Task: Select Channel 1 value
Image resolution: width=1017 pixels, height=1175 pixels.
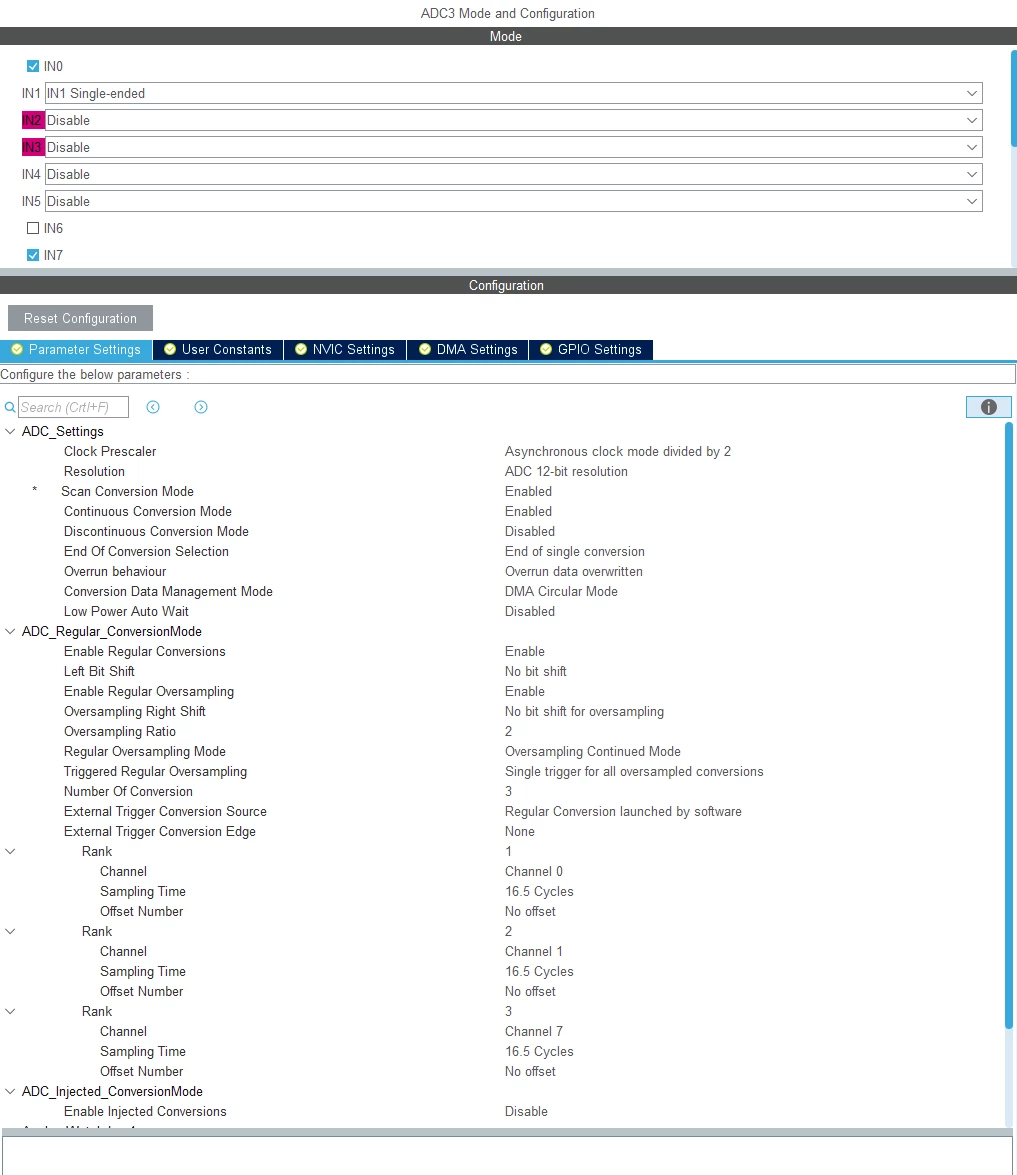Action: 534,952
